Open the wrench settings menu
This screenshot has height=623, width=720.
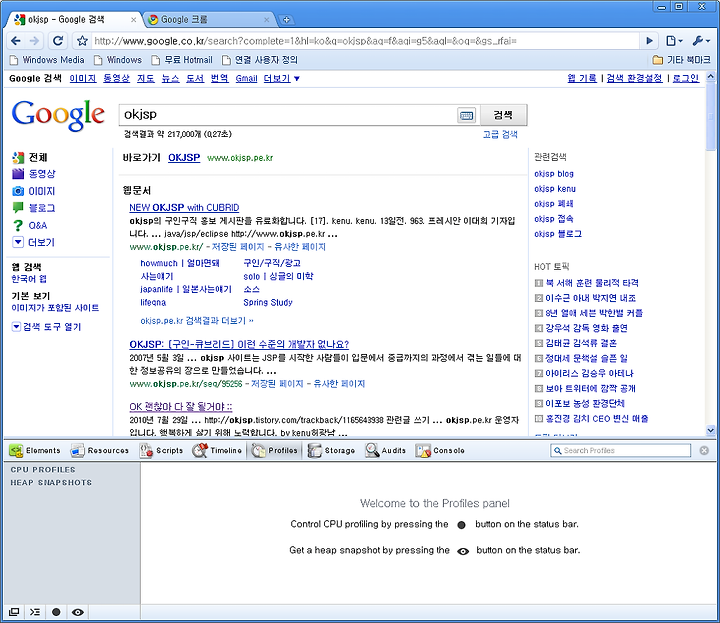pyautogui.click(x=701, y=41)
